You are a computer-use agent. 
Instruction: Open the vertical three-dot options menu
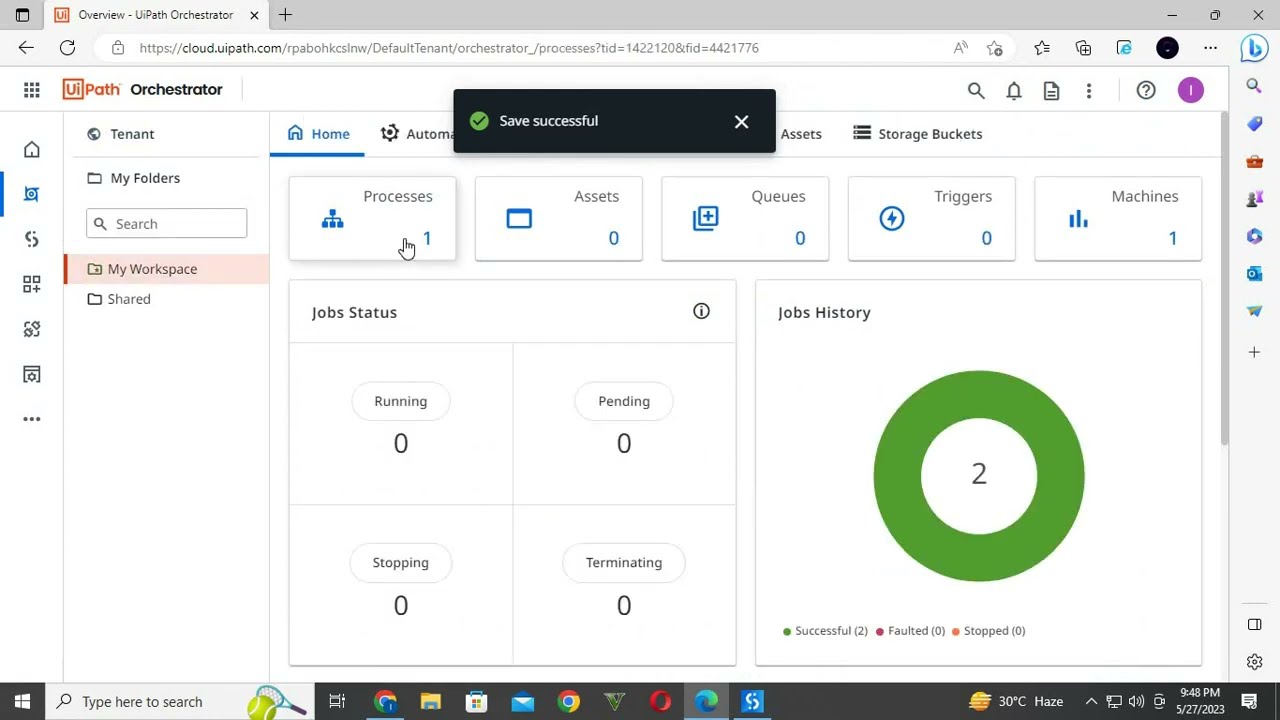(1089, 91)
